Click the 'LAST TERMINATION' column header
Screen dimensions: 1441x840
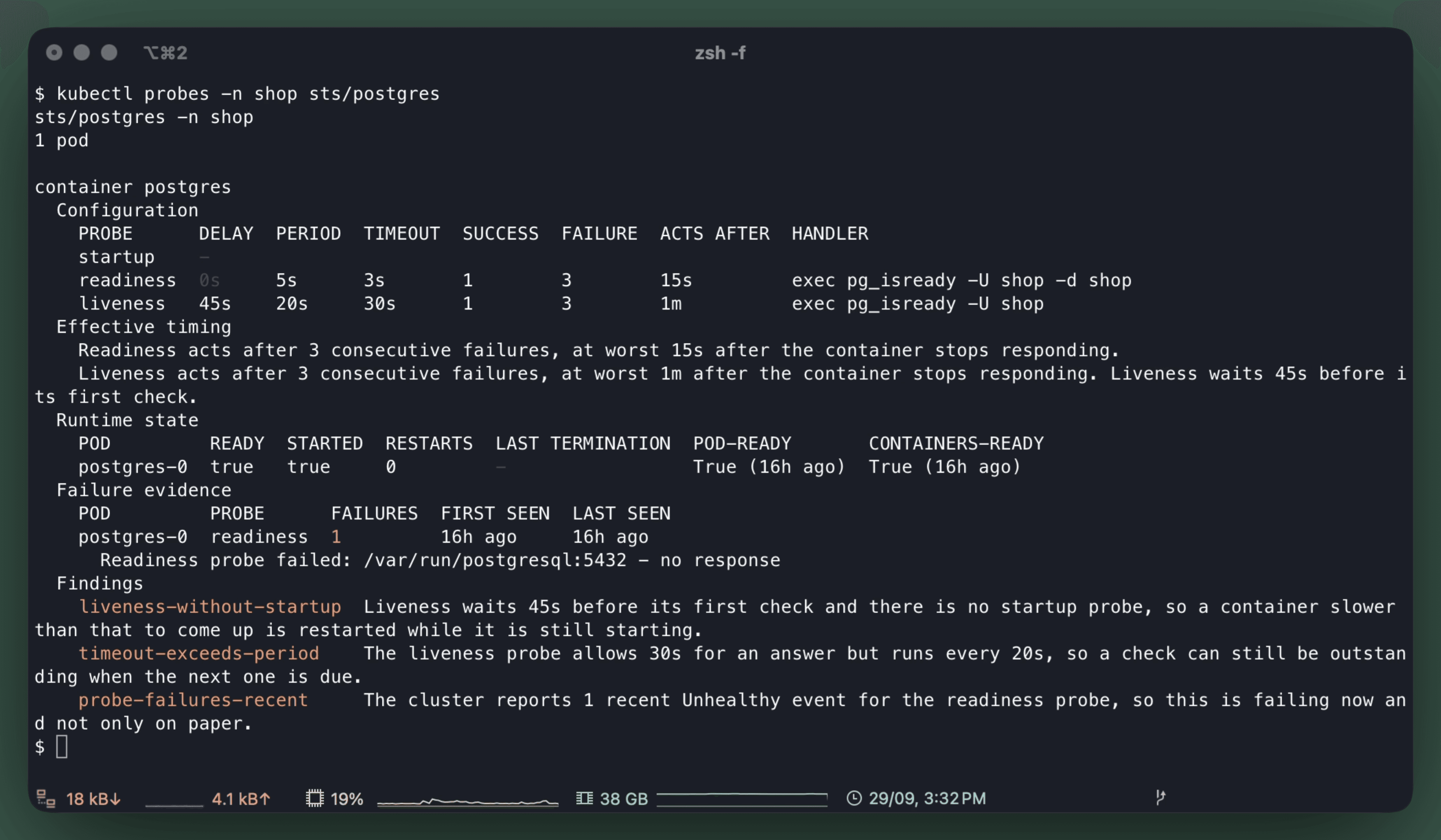583,443
